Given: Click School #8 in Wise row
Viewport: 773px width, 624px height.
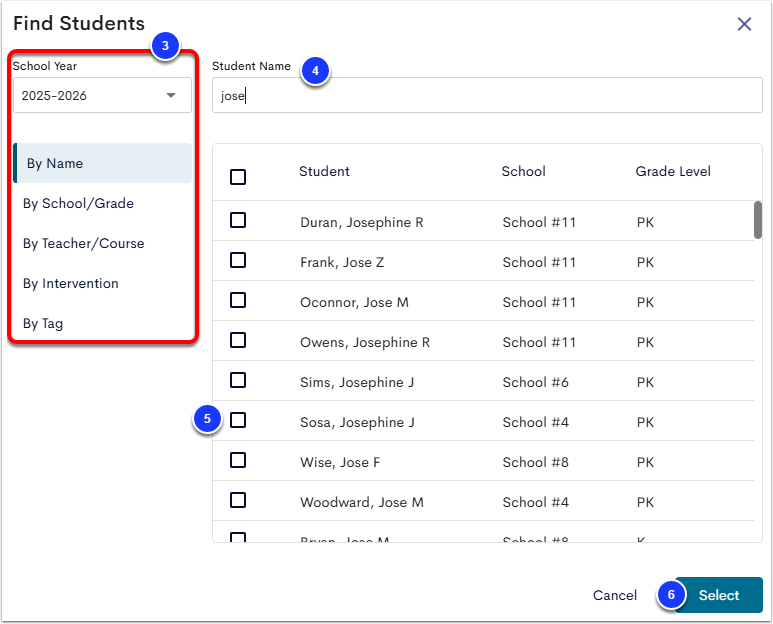Looking at the screenshot, I should (535, 462).
